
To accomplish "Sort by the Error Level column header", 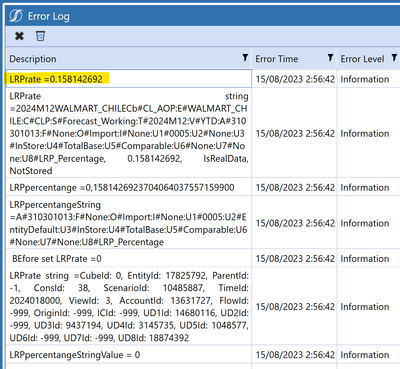I will coord(362,59).
